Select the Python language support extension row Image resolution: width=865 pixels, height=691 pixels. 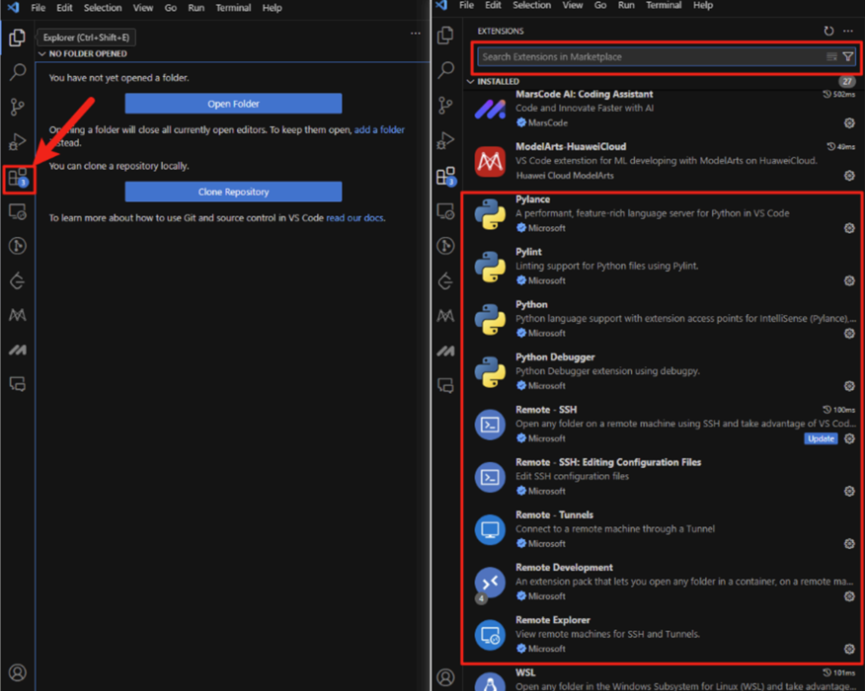coord(663,319)
